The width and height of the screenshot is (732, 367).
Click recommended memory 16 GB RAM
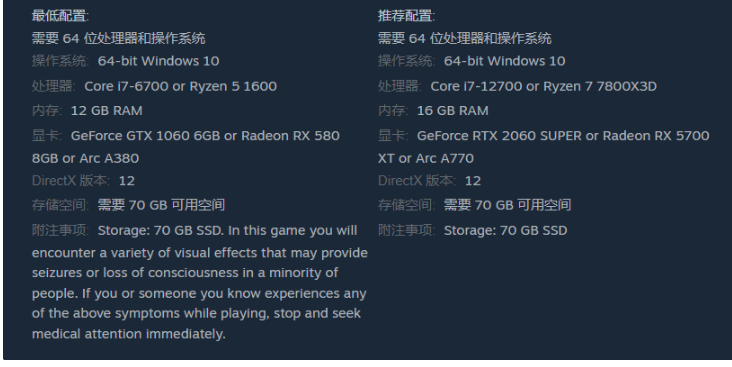[x=452, y=111]
